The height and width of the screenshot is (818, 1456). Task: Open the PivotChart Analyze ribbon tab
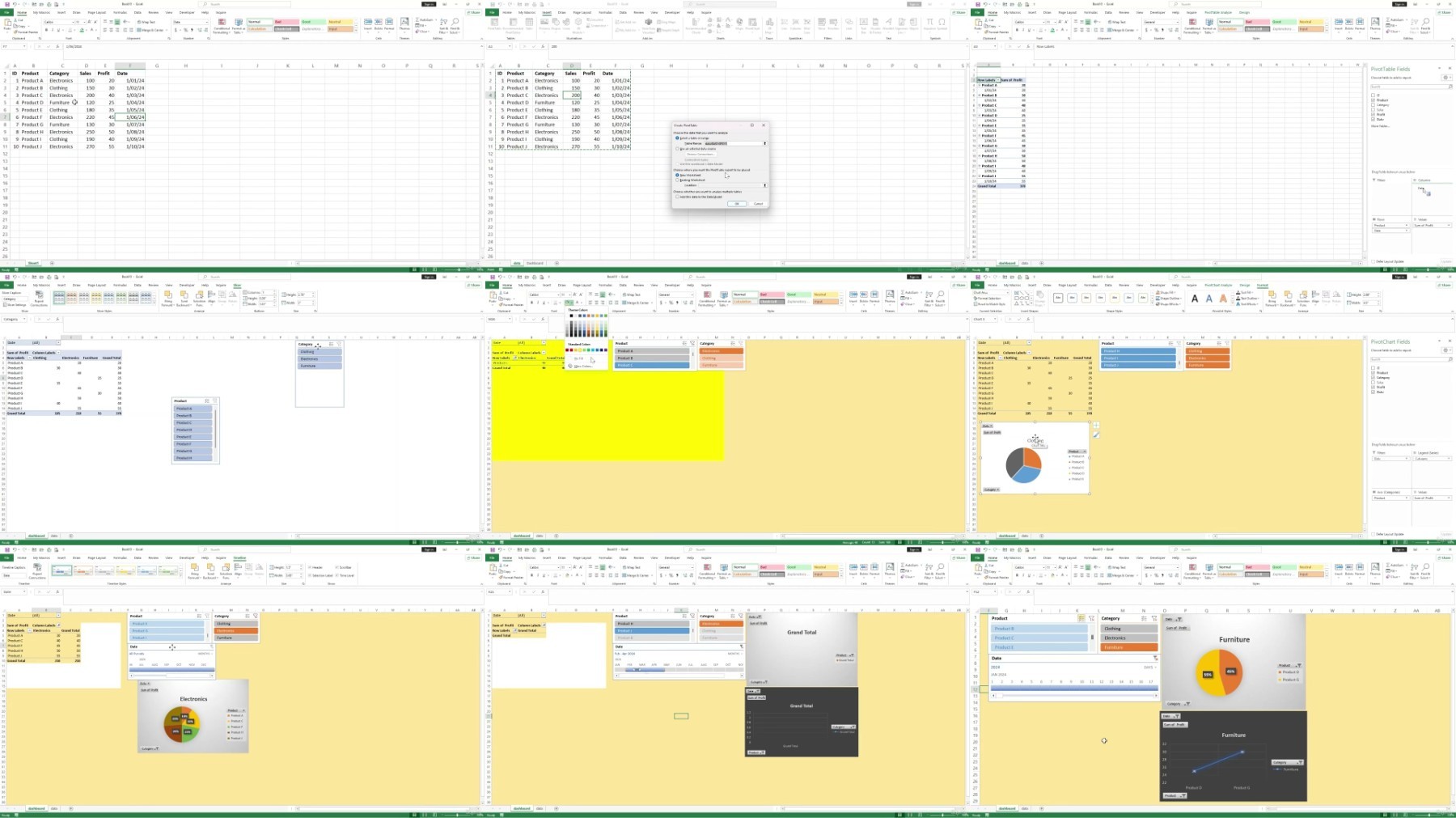tap(1218, 285)
